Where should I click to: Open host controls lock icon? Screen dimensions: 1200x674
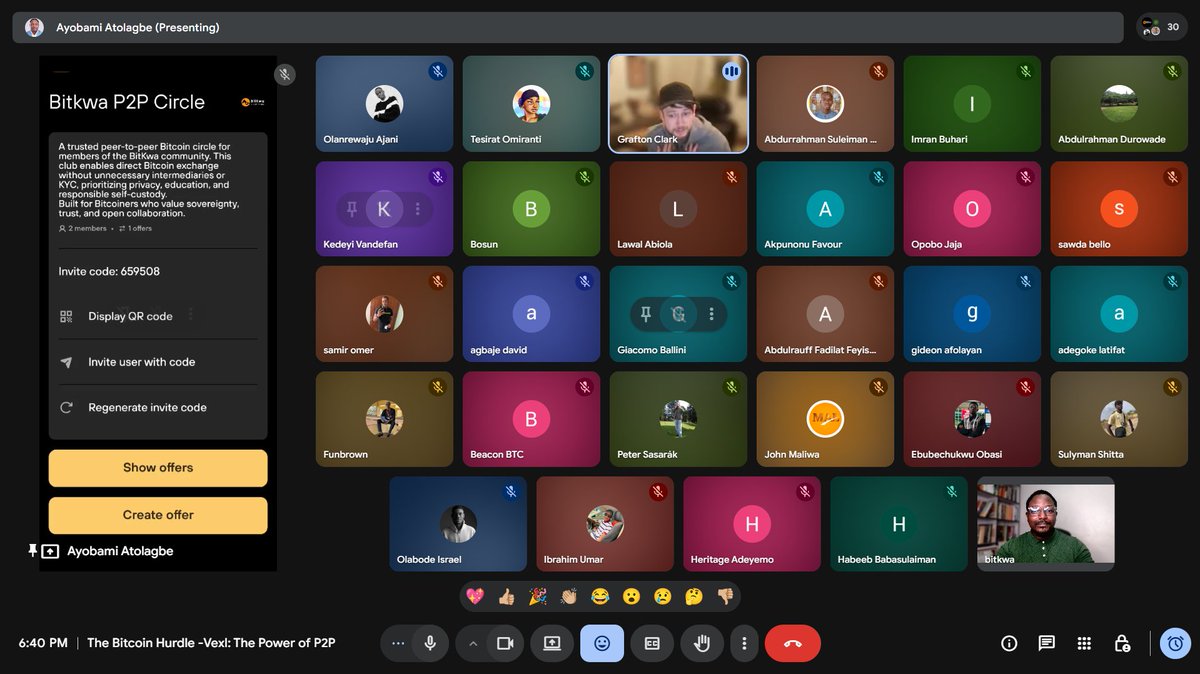pyautogui.click(x=1122, y=643)
